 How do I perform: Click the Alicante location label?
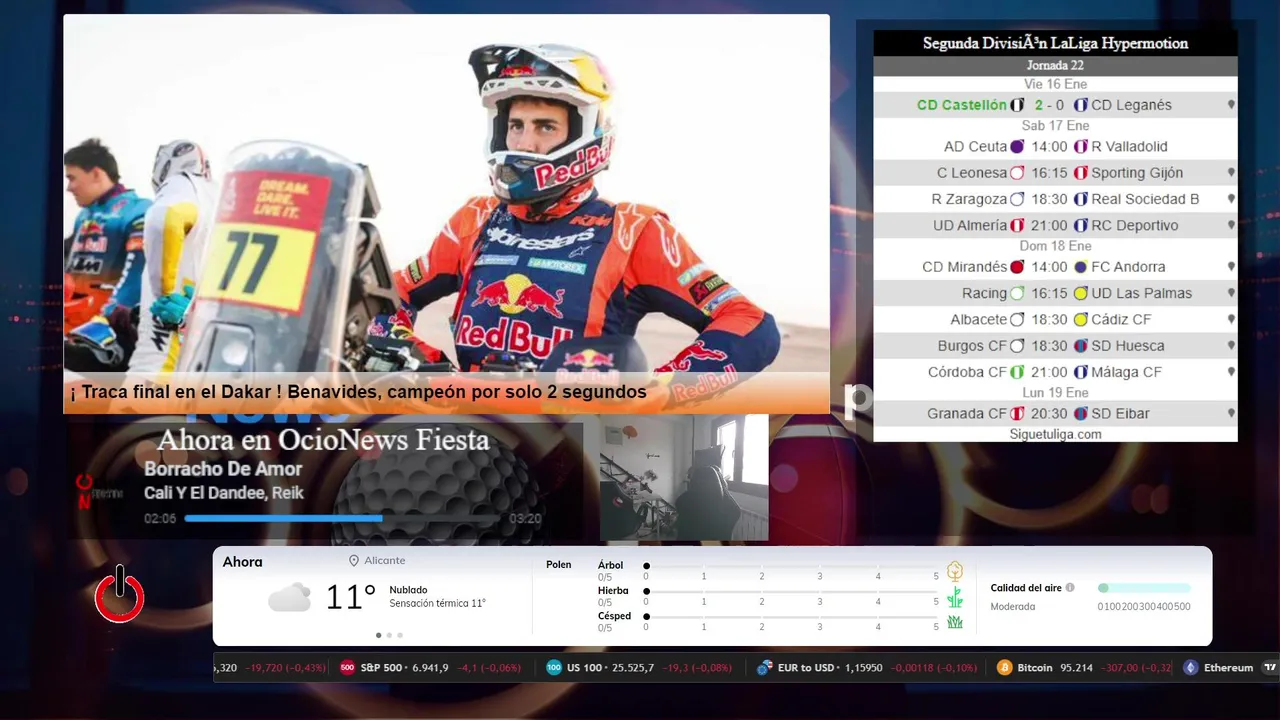(x=385, y=561)
